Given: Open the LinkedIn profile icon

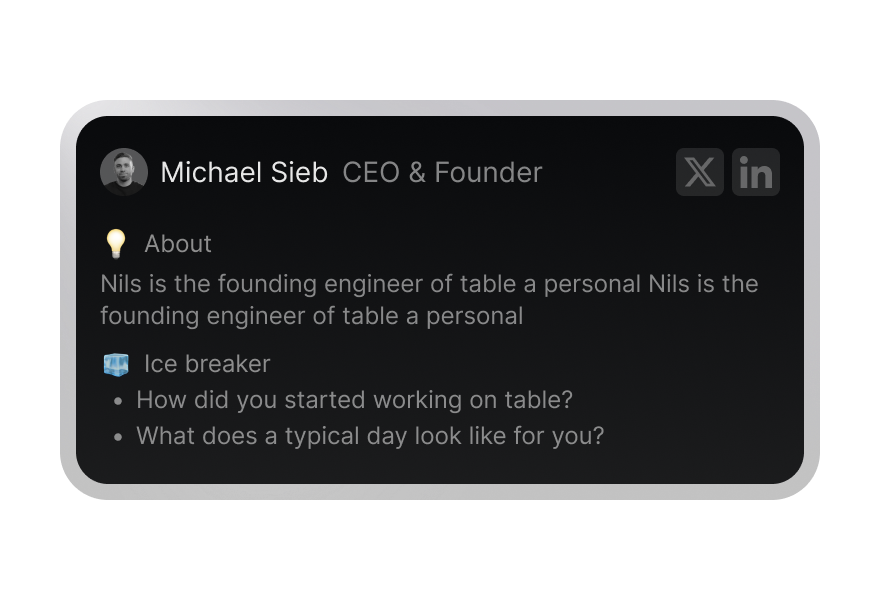Looking at the screenshot, I should pos(756,172).
